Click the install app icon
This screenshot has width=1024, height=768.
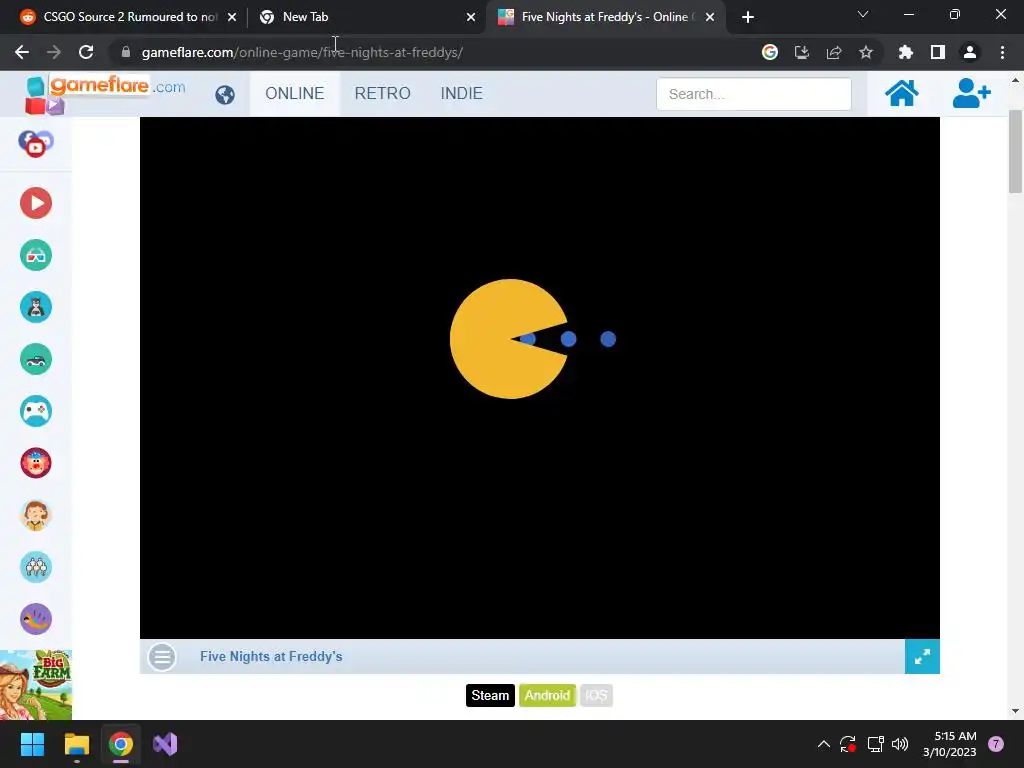tap(802, 52)
